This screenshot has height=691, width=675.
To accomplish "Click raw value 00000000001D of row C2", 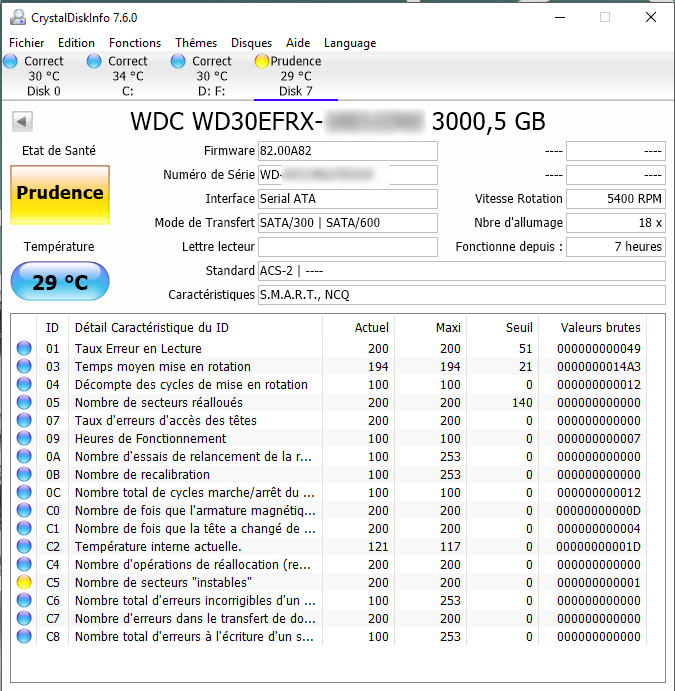I will [598, 546].
